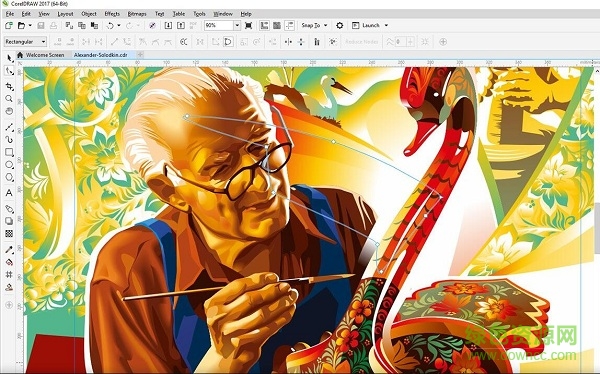
Task: Click the Full-screen preview icon
Action: [248, 25]
